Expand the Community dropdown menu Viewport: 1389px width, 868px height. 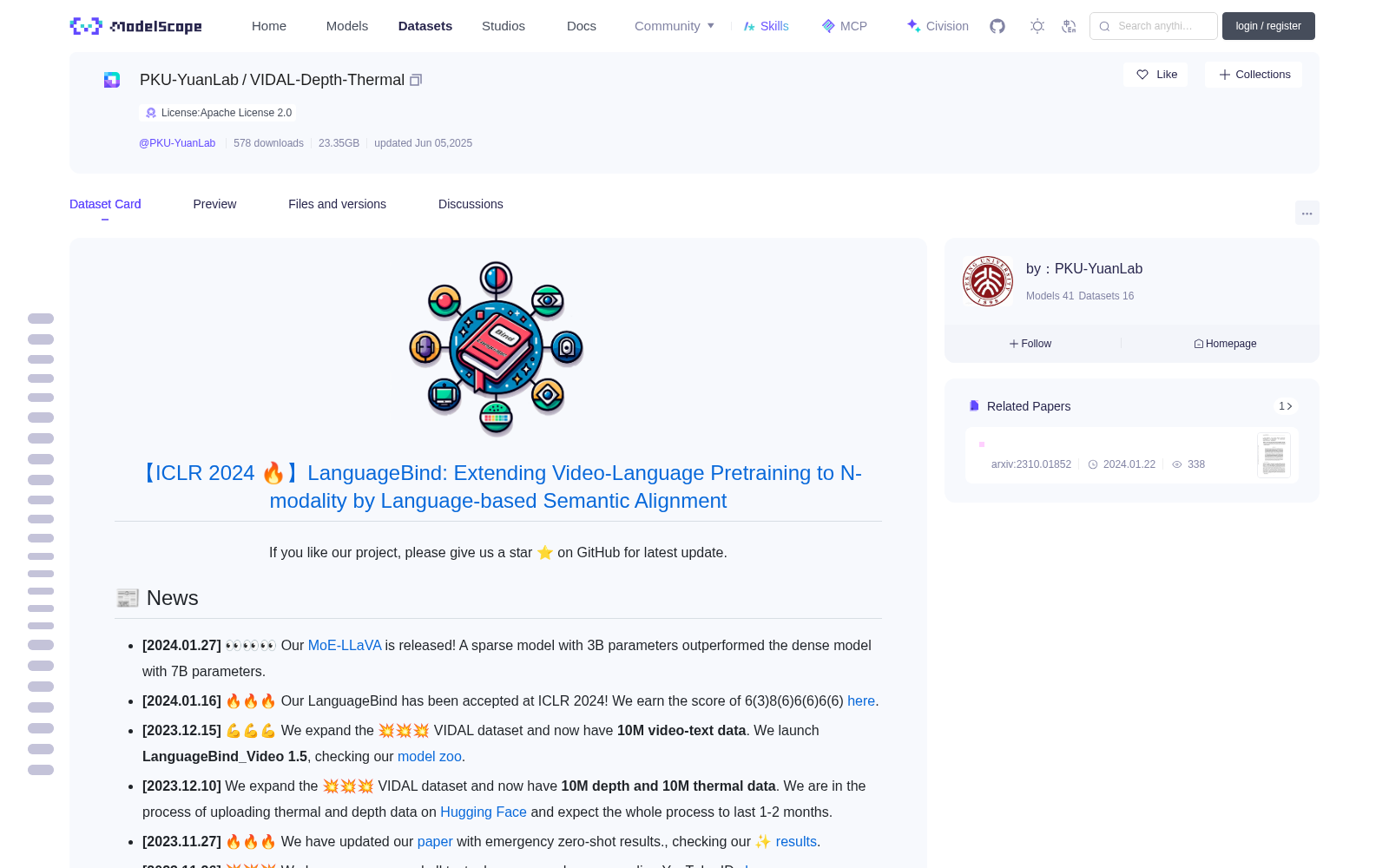point(675,26)
